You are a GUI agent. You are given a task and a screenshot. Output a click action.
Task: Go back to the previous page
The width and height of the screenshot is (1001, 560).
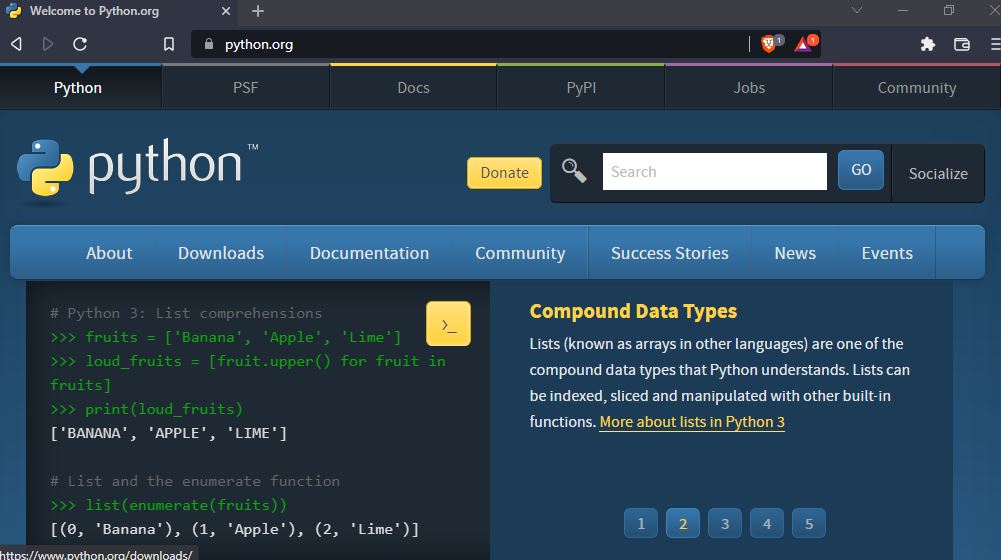click(x=16, y=44)
